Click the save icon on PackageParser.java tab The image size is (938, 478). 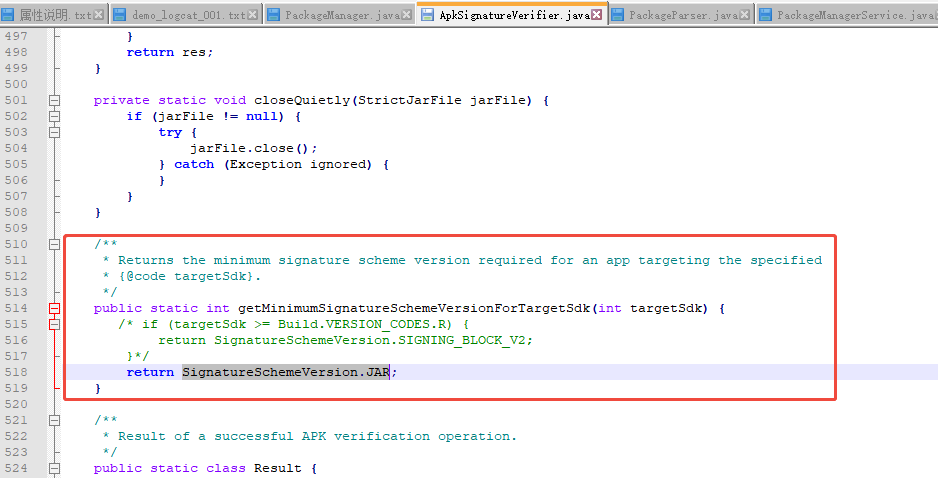coord(618,15)
